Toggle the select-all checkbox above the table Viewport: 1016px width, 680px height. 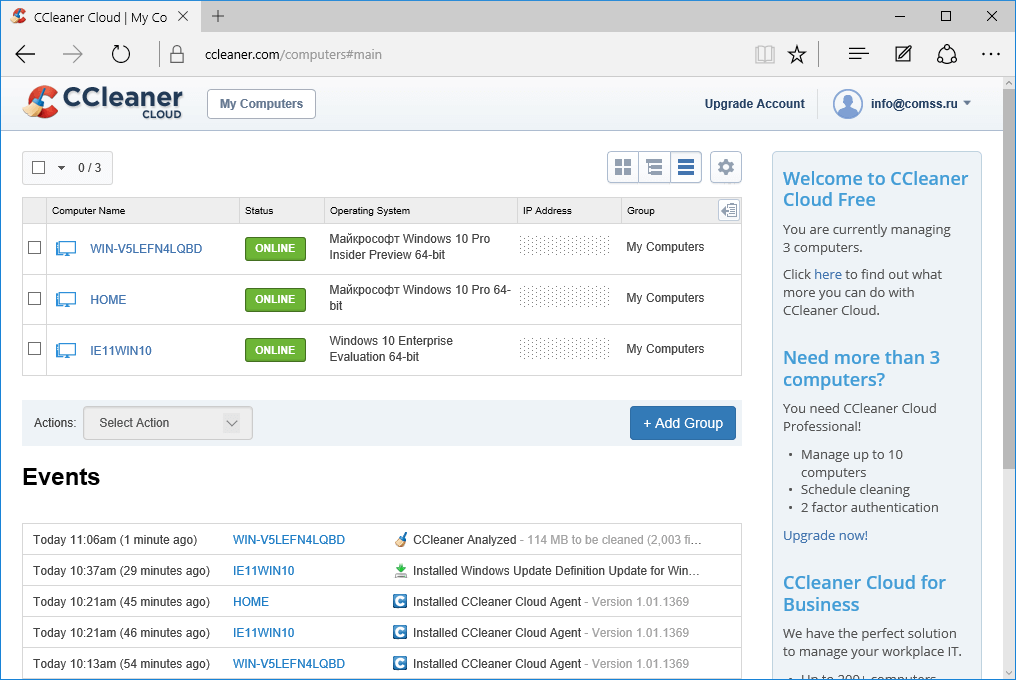tap(40, 167)
